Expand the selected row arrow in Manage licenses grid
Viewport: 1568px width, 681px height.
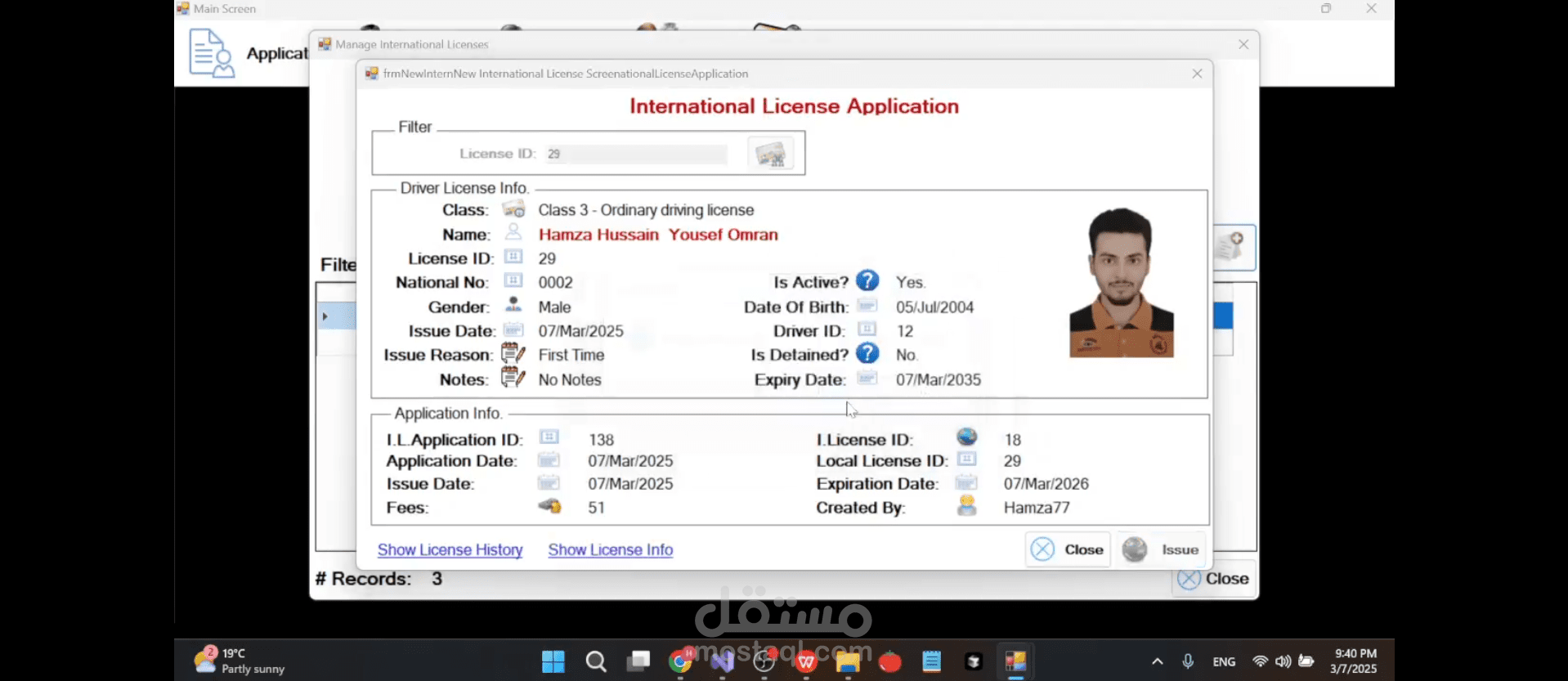tap(325, 316)
